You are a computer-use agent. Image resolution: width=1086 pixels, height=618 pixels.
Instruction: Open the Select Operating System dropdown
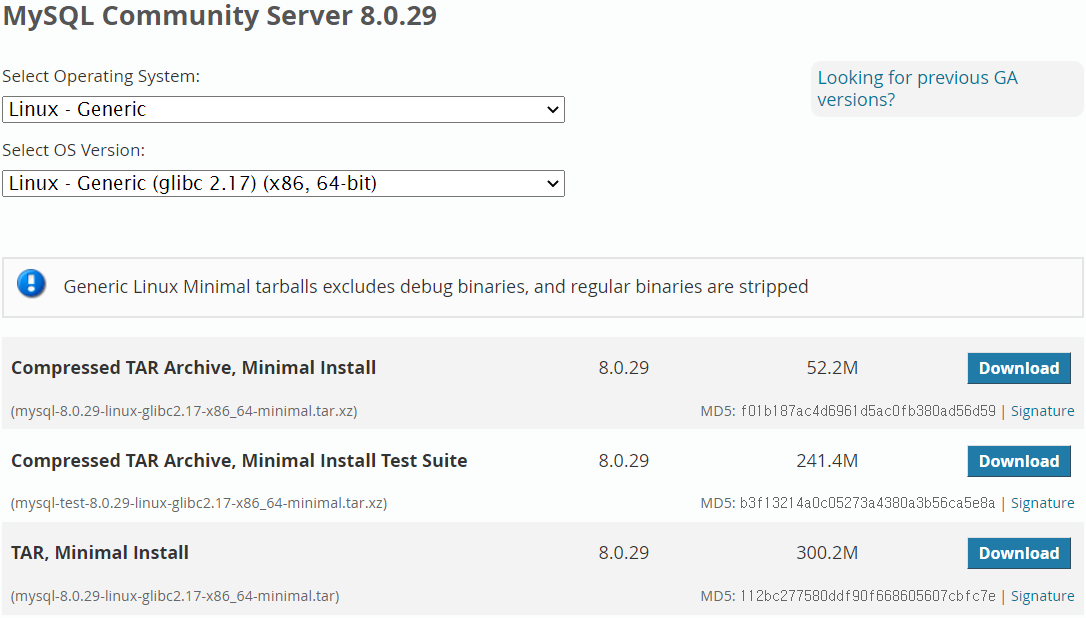(x=283, y=109)
